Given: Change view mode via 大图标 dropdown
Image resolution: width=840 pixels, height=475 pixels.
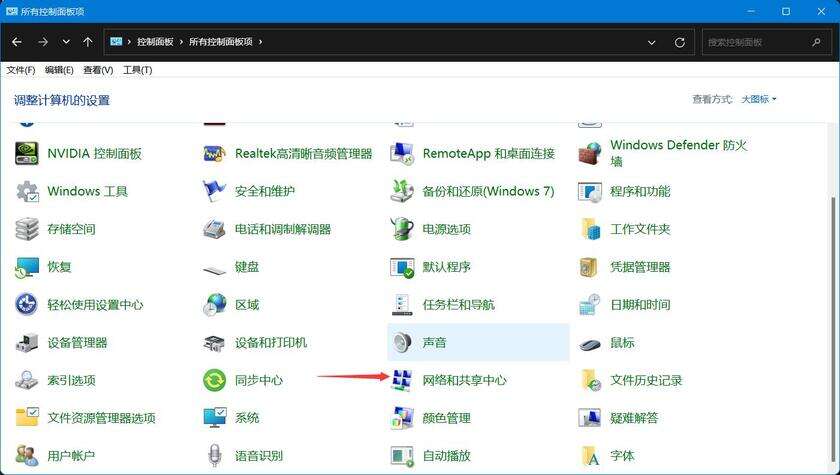Looking at the screenshot, I should (x=759, y=99).
